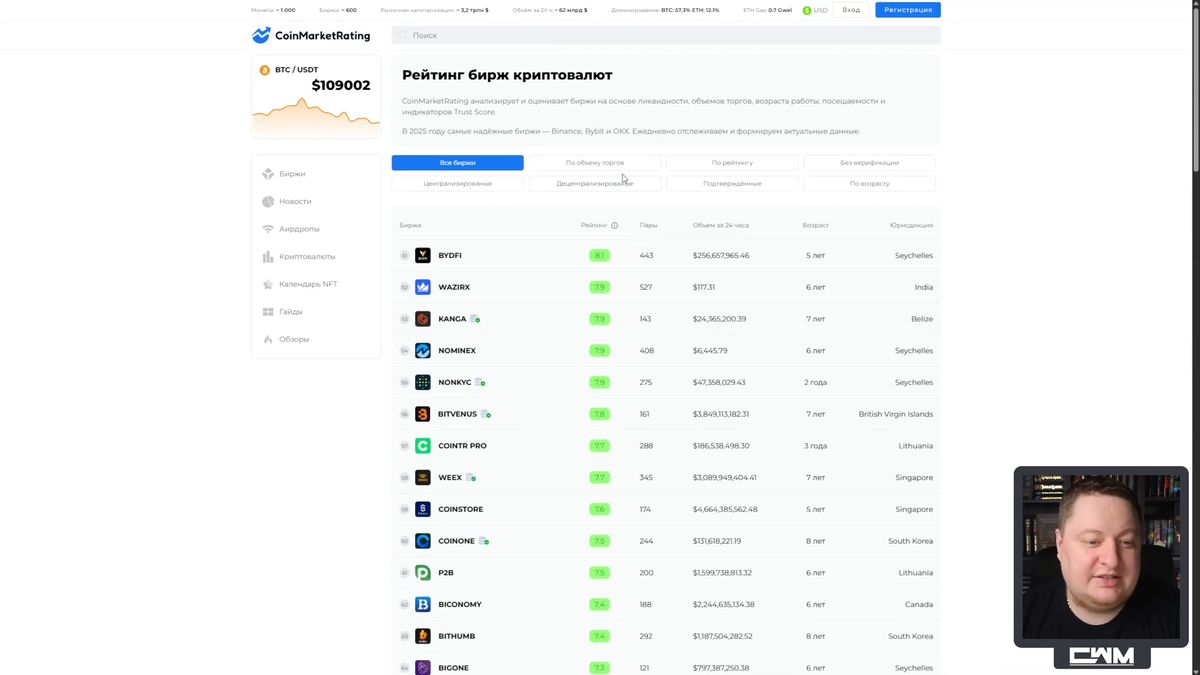Select the Децентрализованные filter
This screenshot has height=675, width=1200.
pos(595,184)
